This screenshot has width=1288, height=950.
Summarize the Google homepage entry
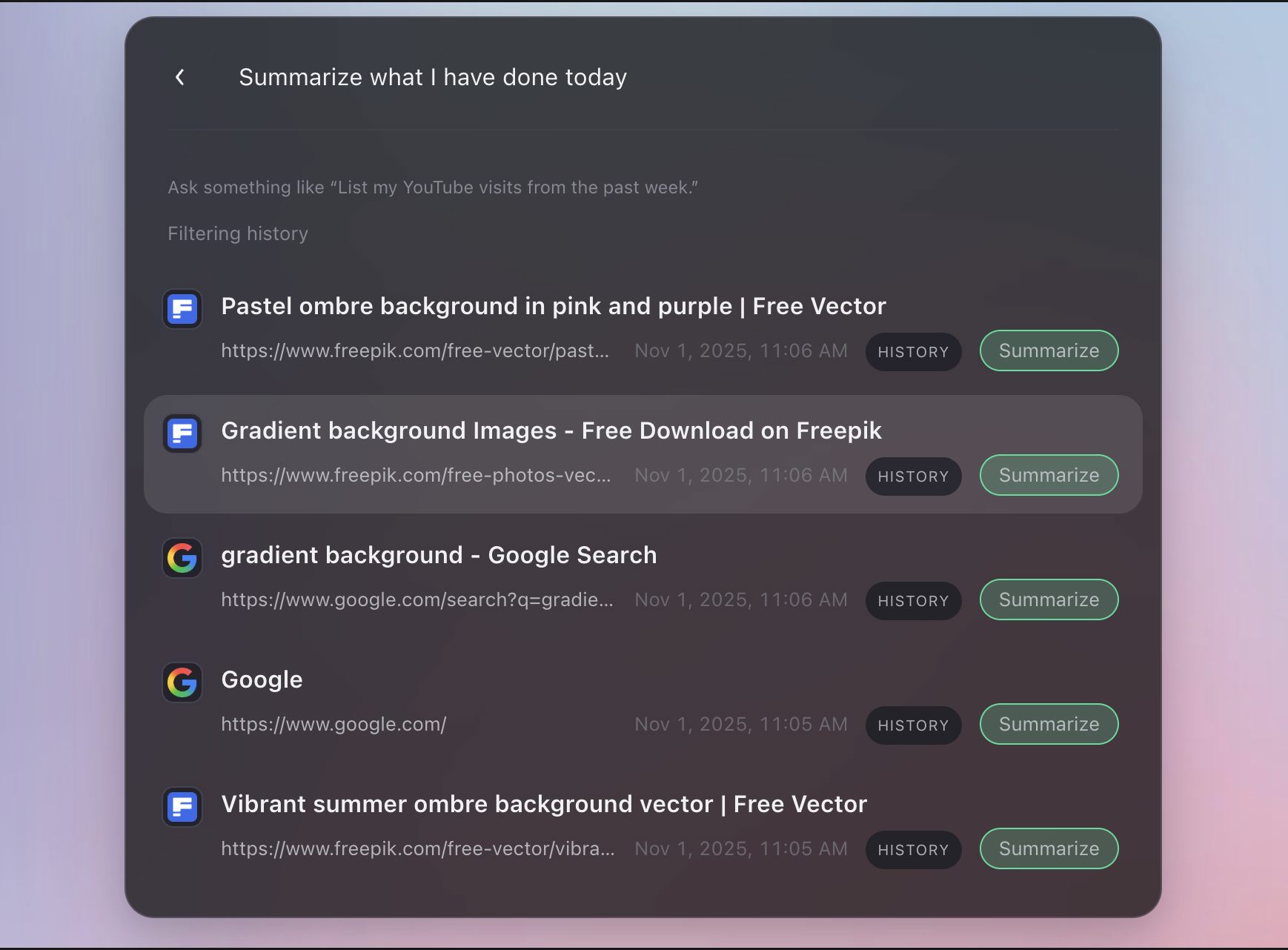[x=1049, y=724]
